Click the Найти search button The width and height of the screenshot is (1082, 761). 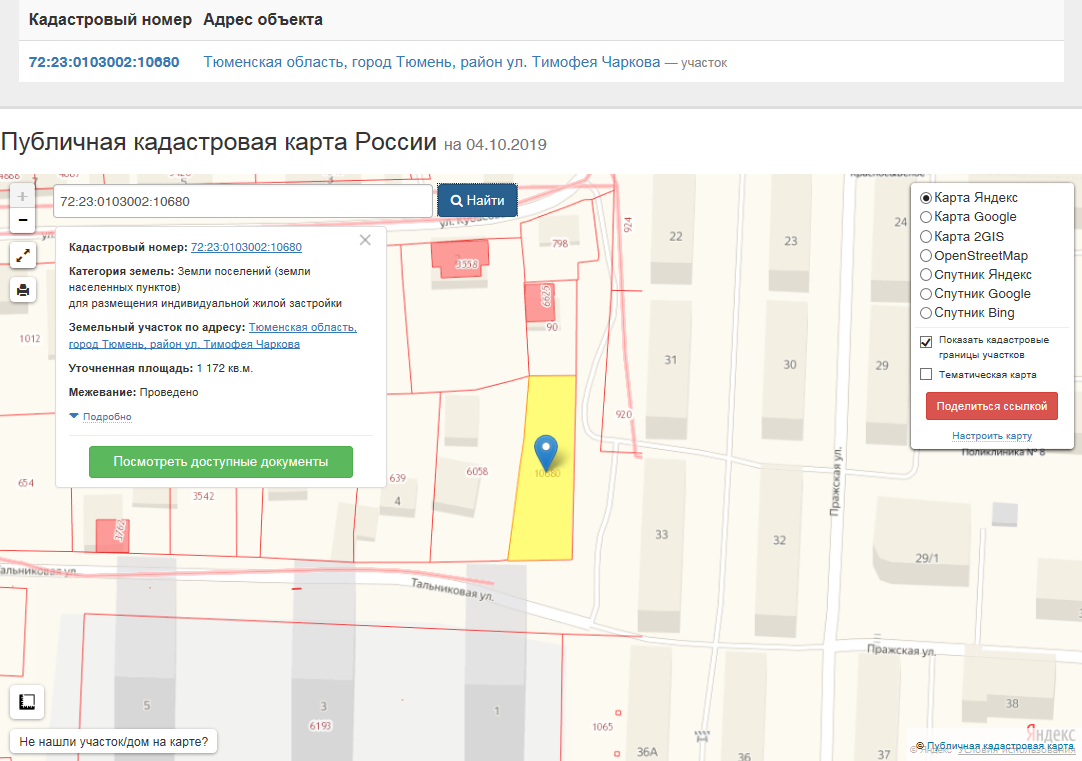click(477, 201)
